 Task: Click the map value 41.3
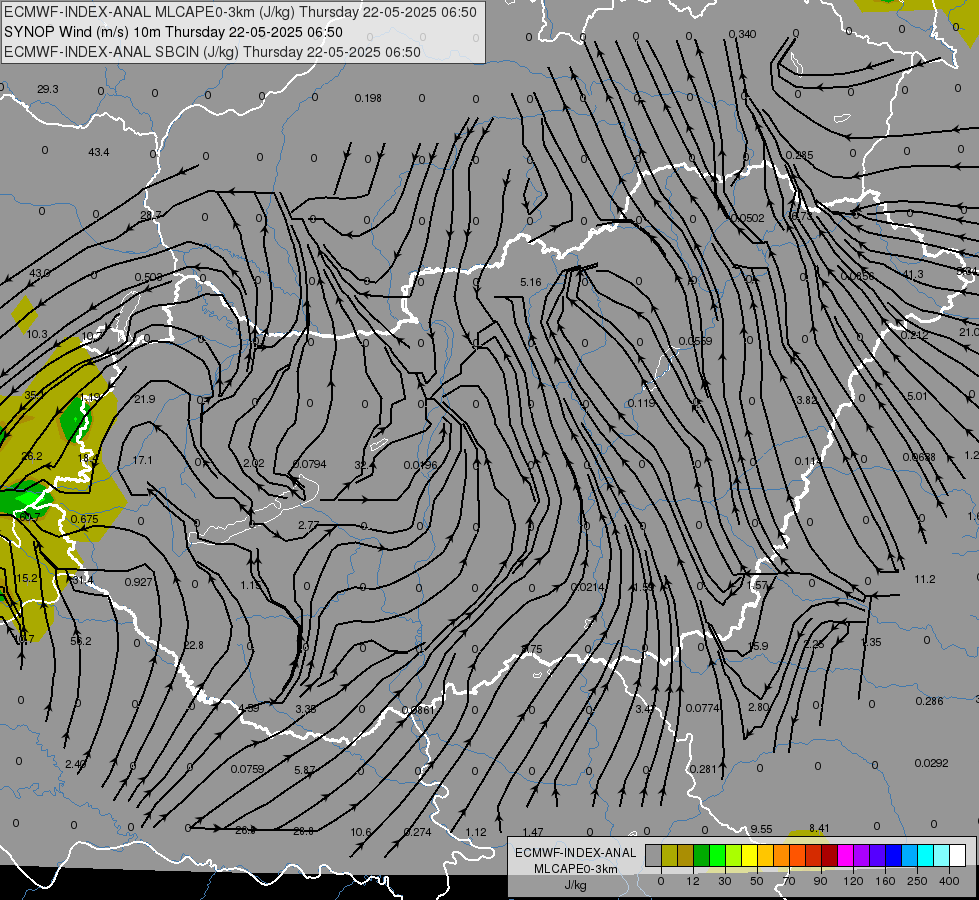click(913, 274)
